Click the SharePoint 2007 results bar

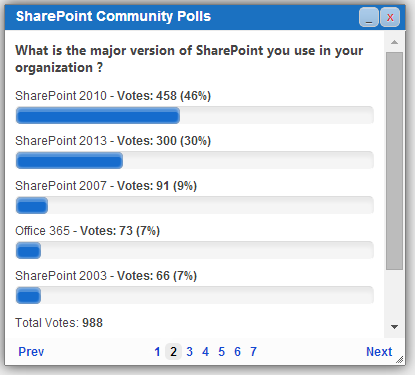[x=195, y=206]
